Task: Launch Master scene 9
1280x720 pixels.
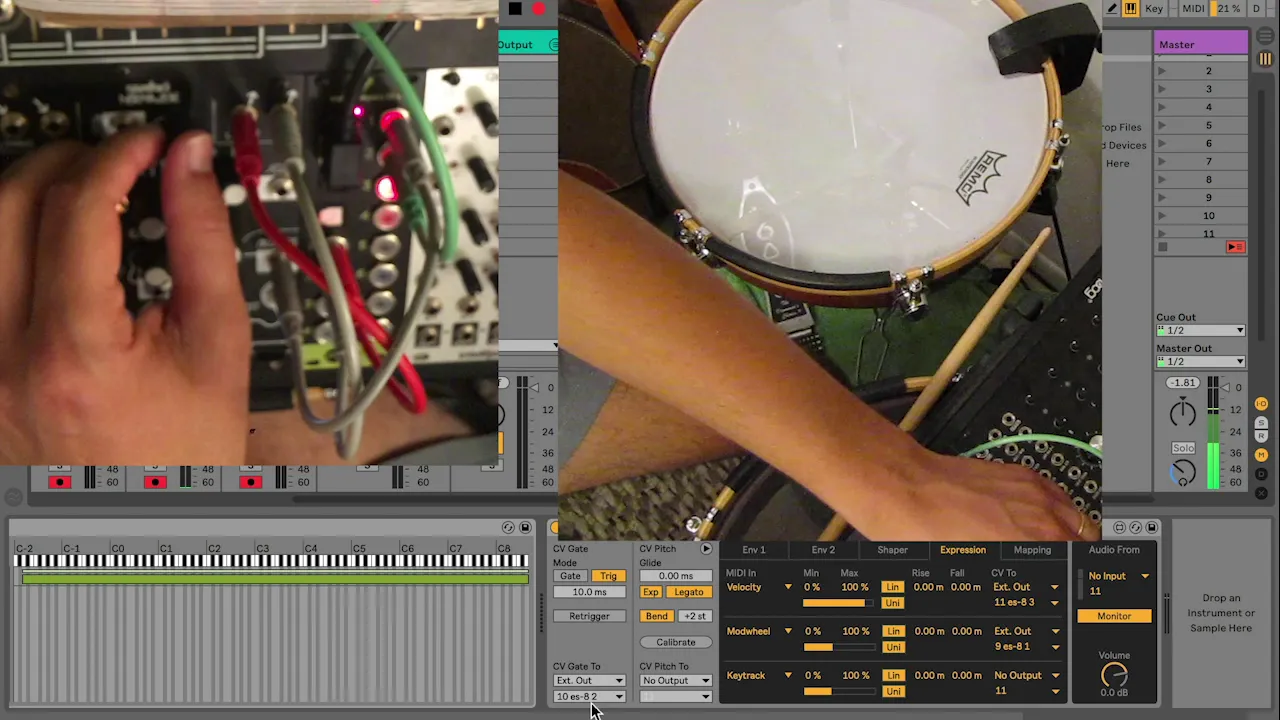Action: tap(1161, 198)
